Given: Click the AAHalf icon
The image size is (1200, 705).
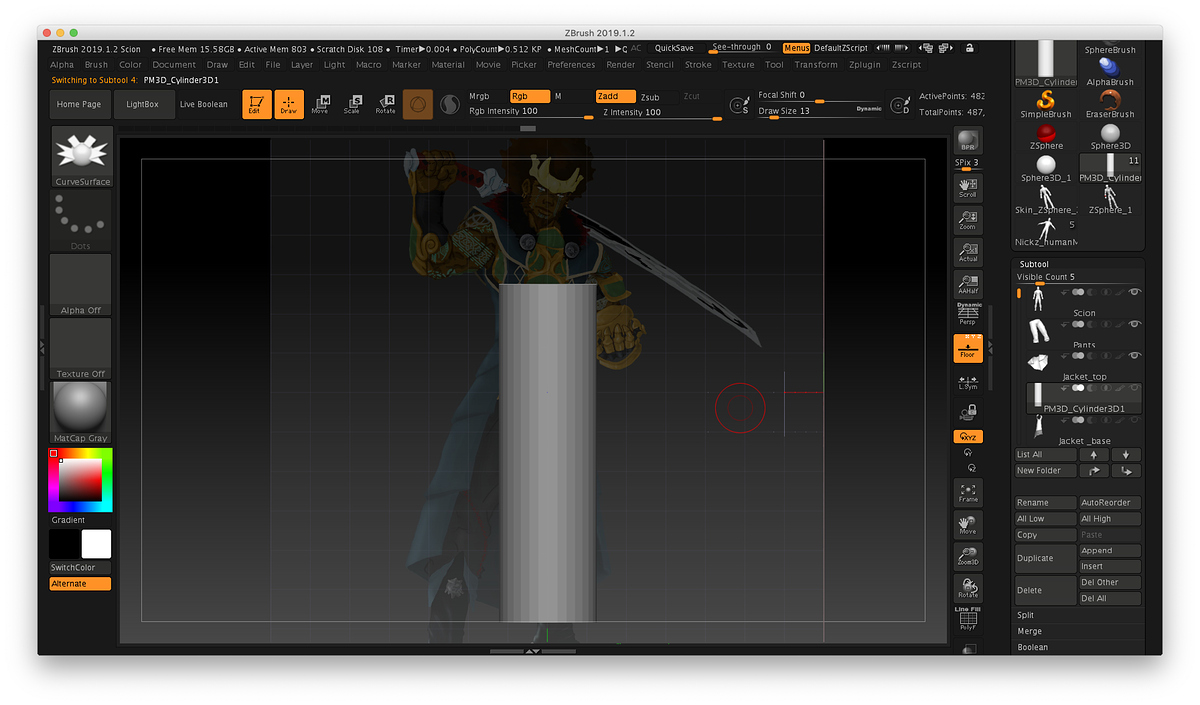Looking at the screenshot, I should 967,283.
